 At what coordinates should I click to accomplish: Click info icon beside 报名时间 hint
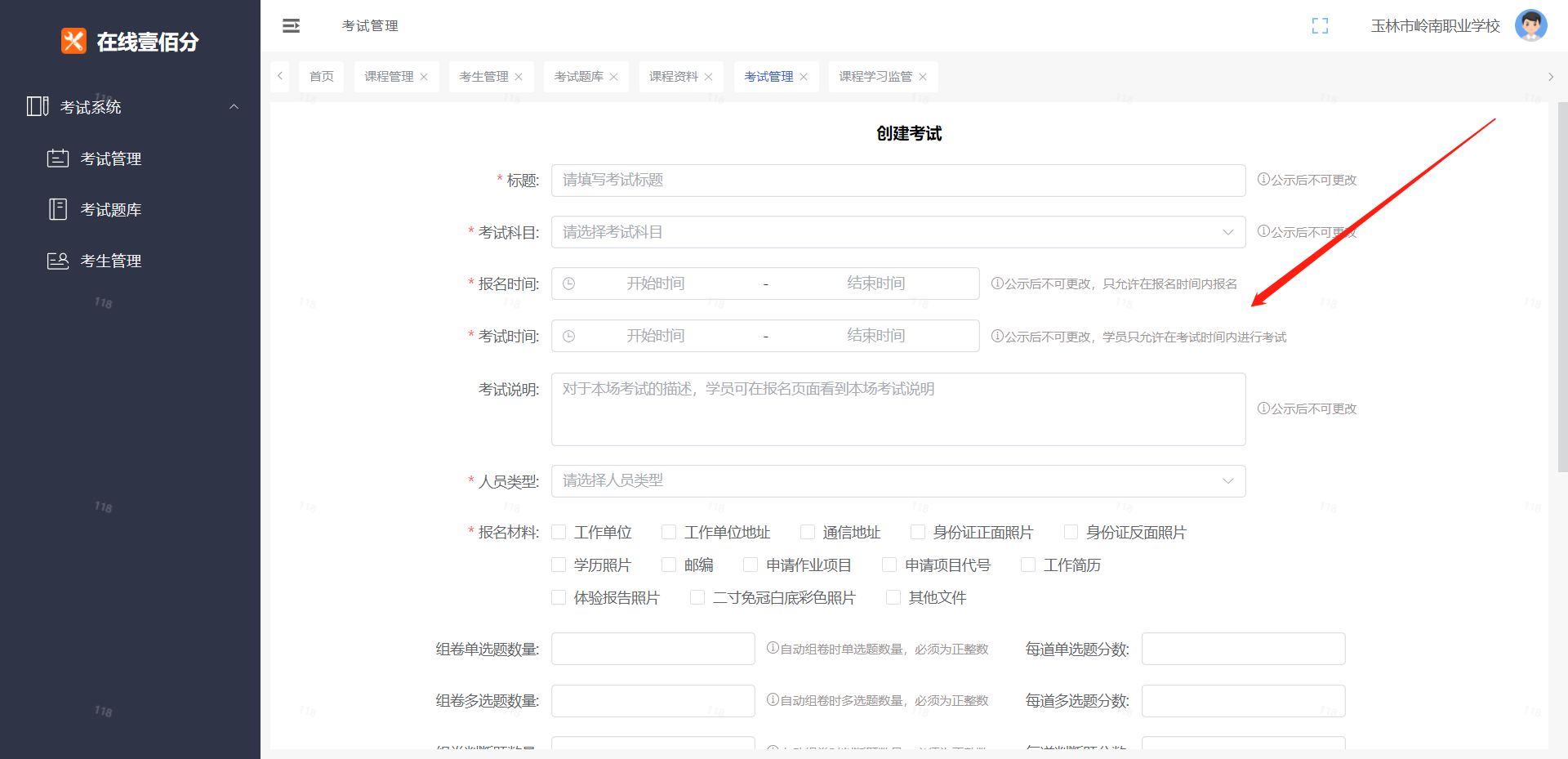(x=997, y=284)
